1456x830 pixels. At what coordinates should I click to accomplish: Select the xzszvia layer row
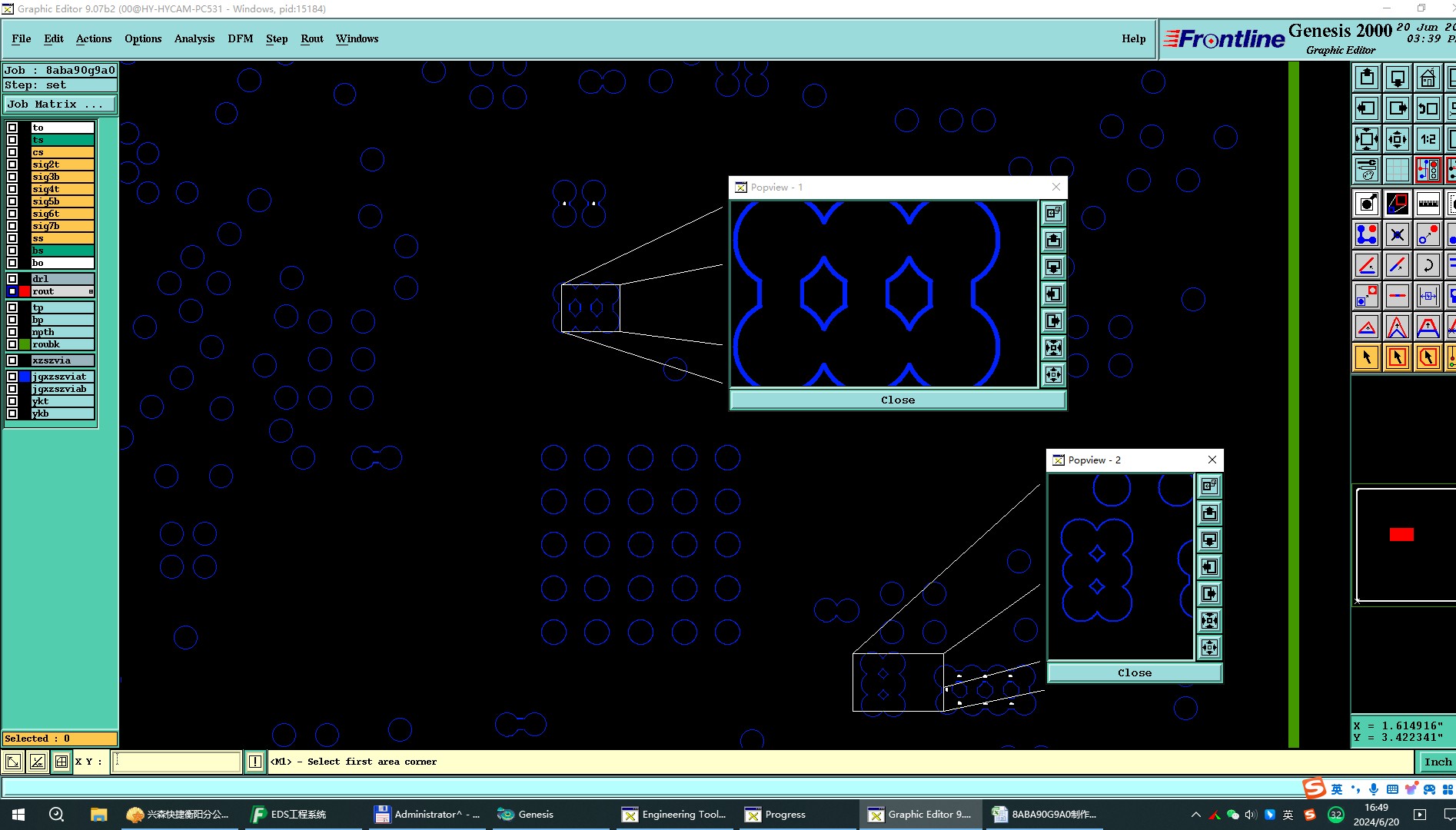point(63,360)
